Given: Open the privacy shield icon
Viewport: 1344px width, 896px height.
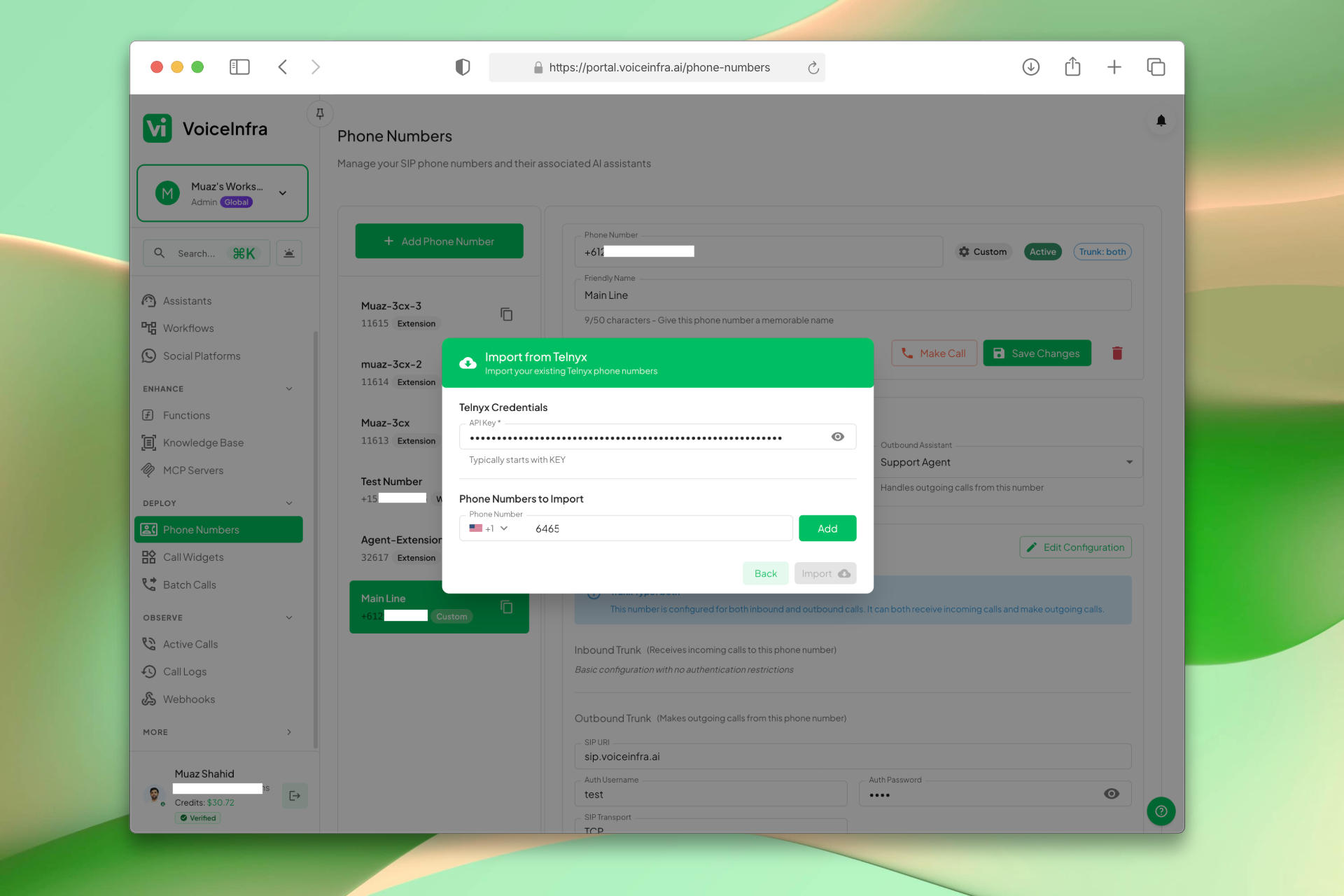Looking at the screenshot, I should pyautogui.click(x=463, y=67).
